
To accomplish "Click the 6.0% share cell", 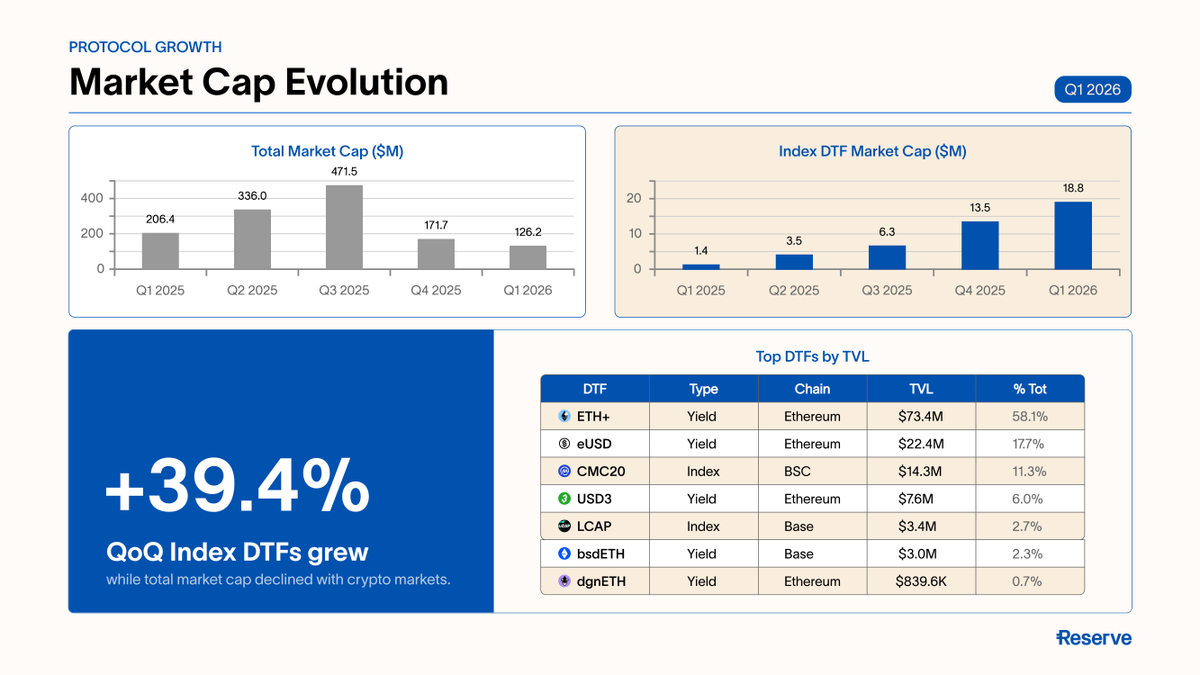I will [1029, 499].
